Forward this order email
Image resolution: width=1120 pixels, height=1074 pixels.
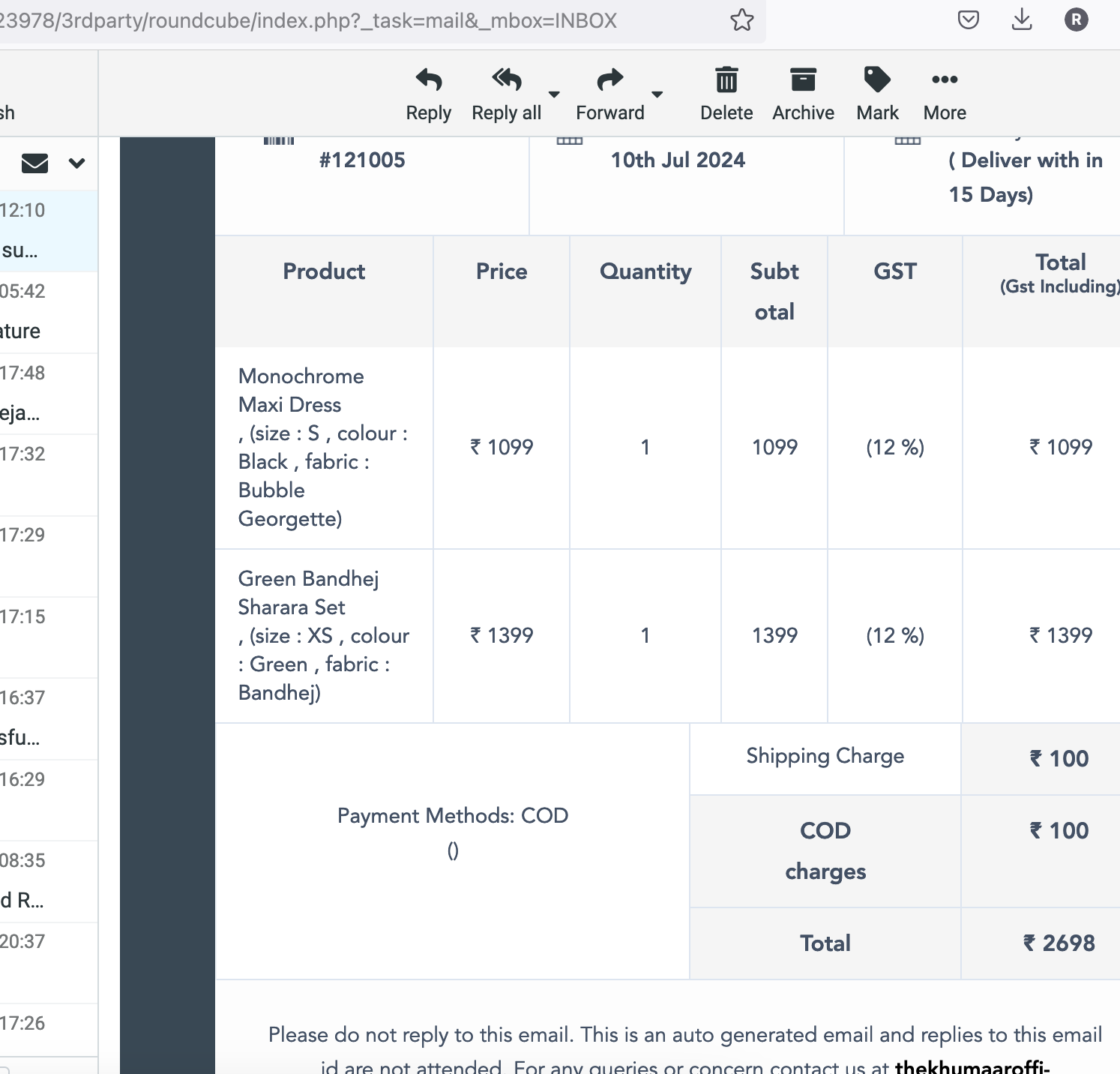[609, 80]
